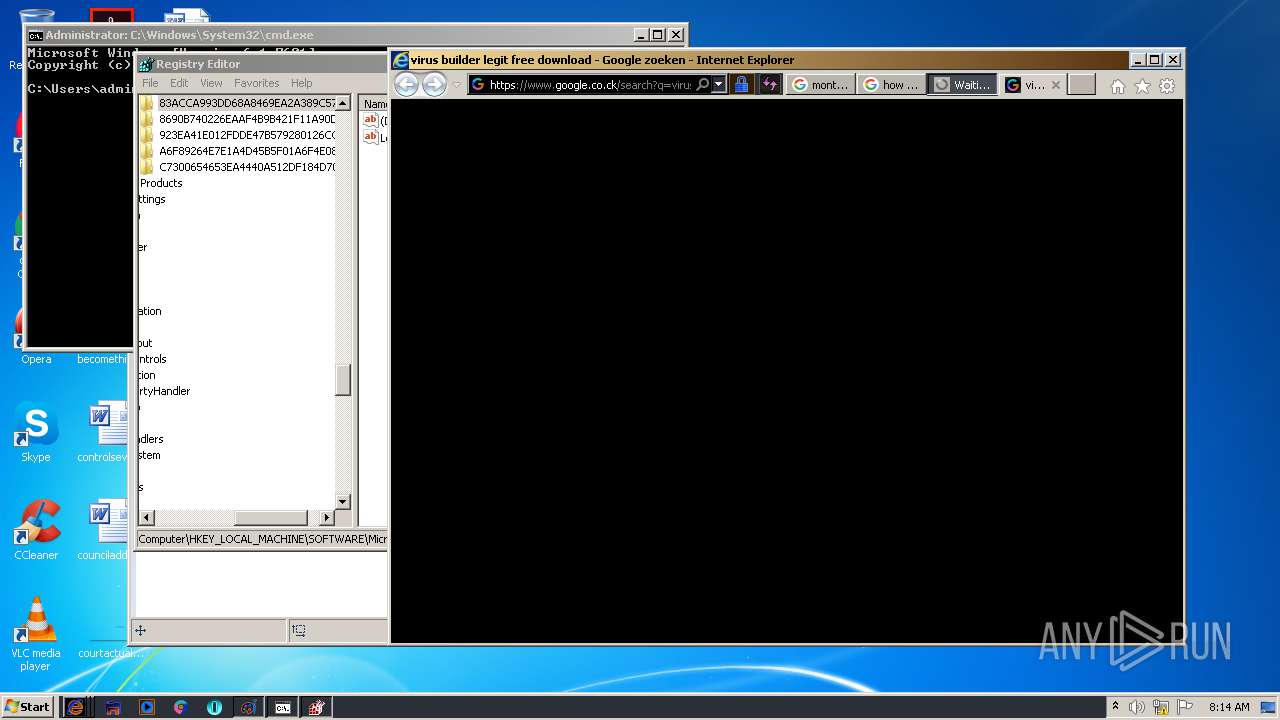This screenshot has height=720, width=1280.
Task: Select the first 'ab' string value icon
Action: 371,120
